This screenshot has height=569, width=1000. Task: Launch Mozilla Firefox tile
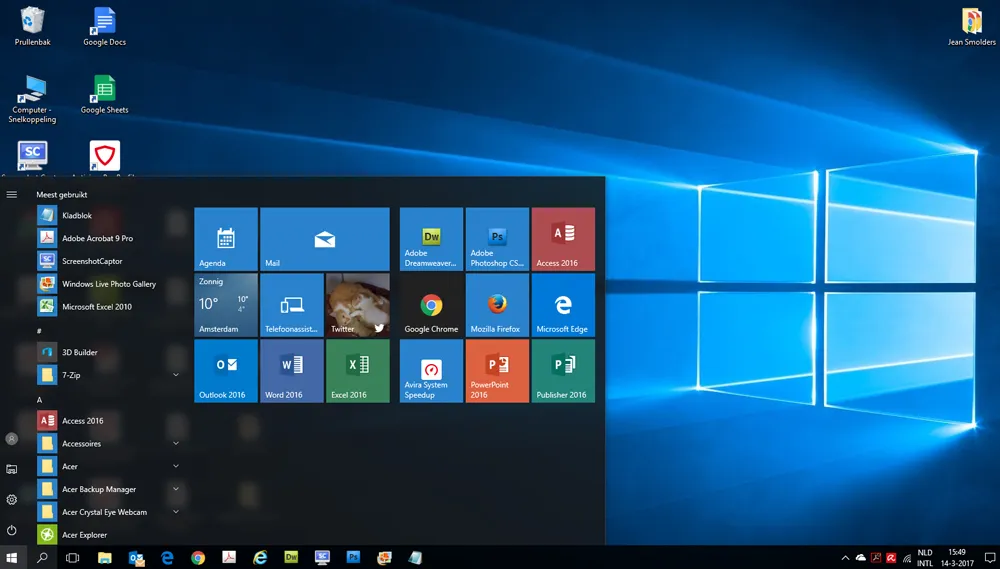497,305
